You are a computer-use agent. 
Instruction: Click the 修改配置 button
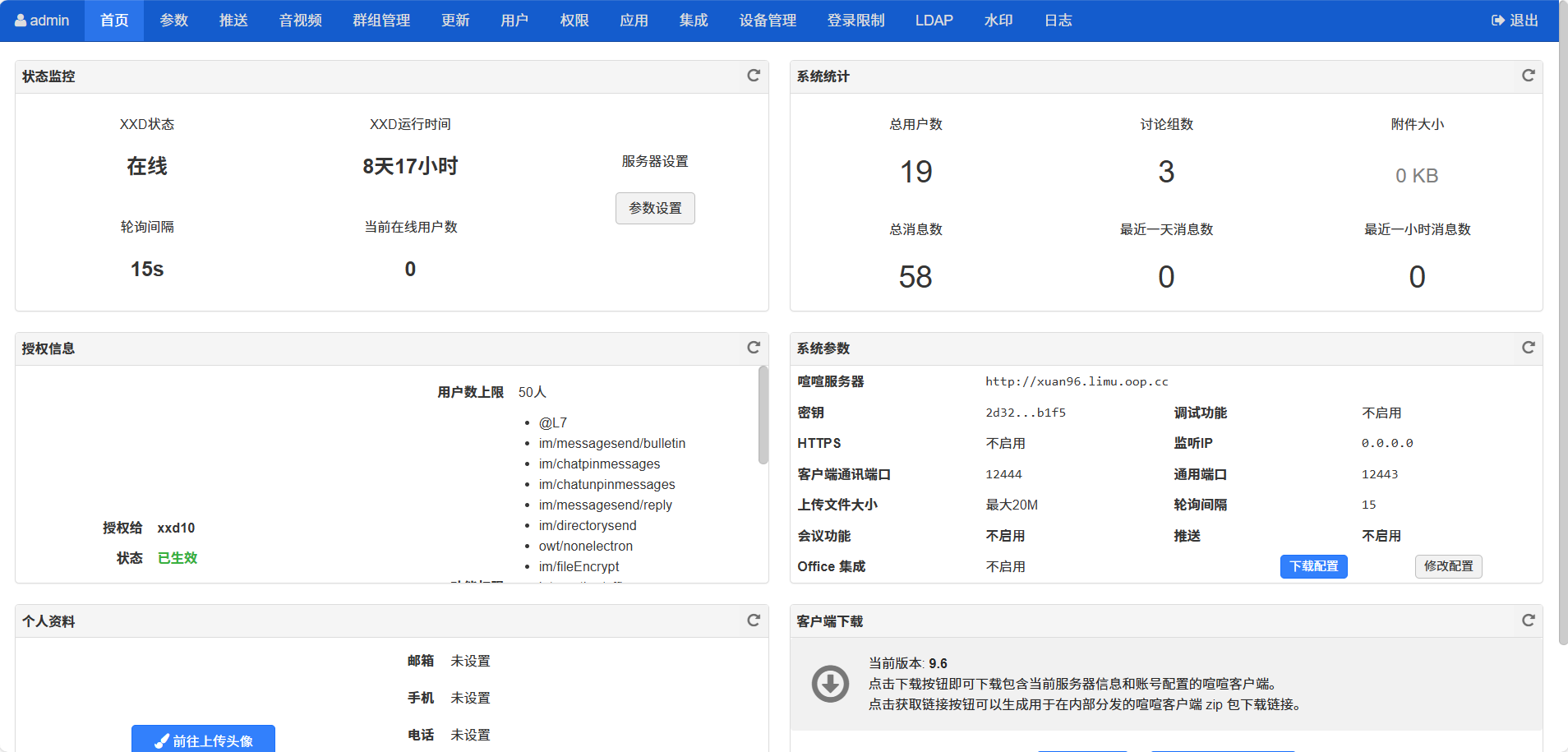click(1448, 566)
